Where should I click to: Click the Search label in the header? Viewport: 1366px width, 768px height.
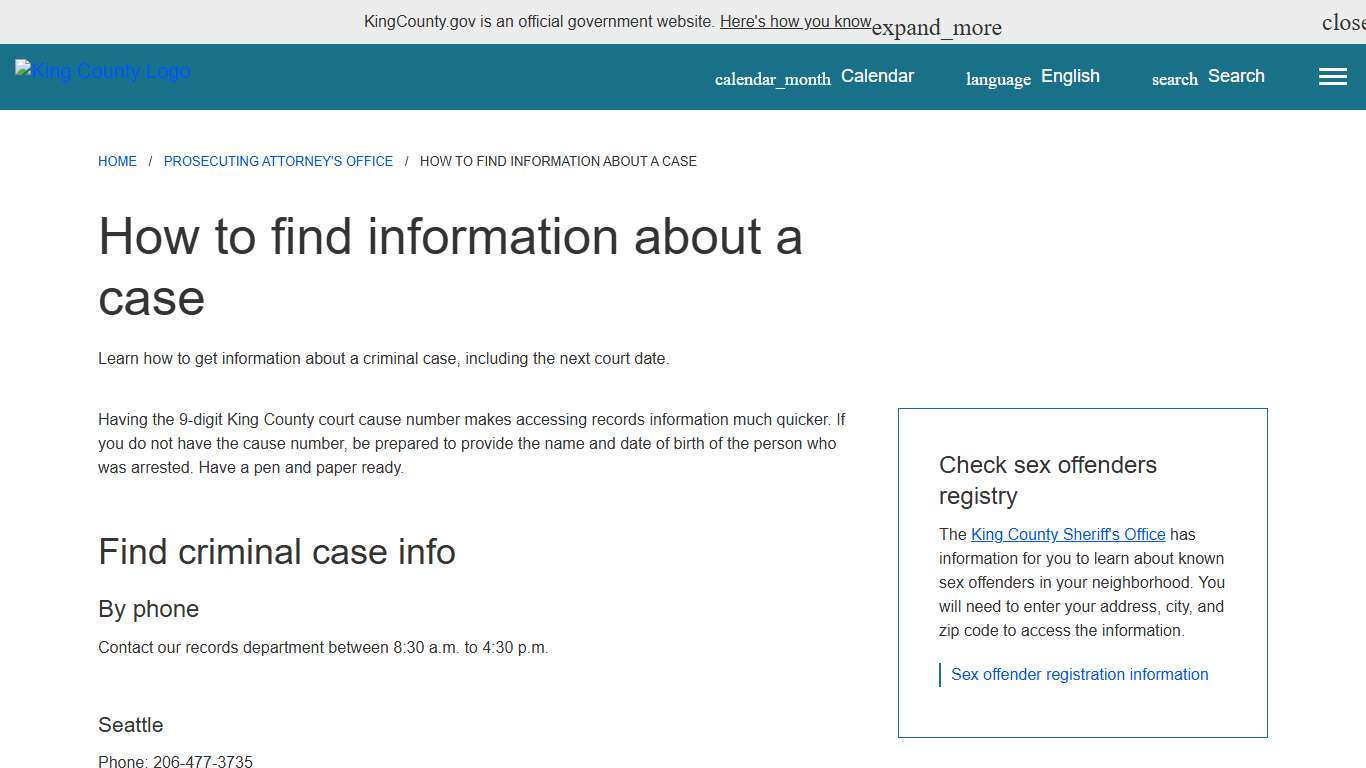1236,75
